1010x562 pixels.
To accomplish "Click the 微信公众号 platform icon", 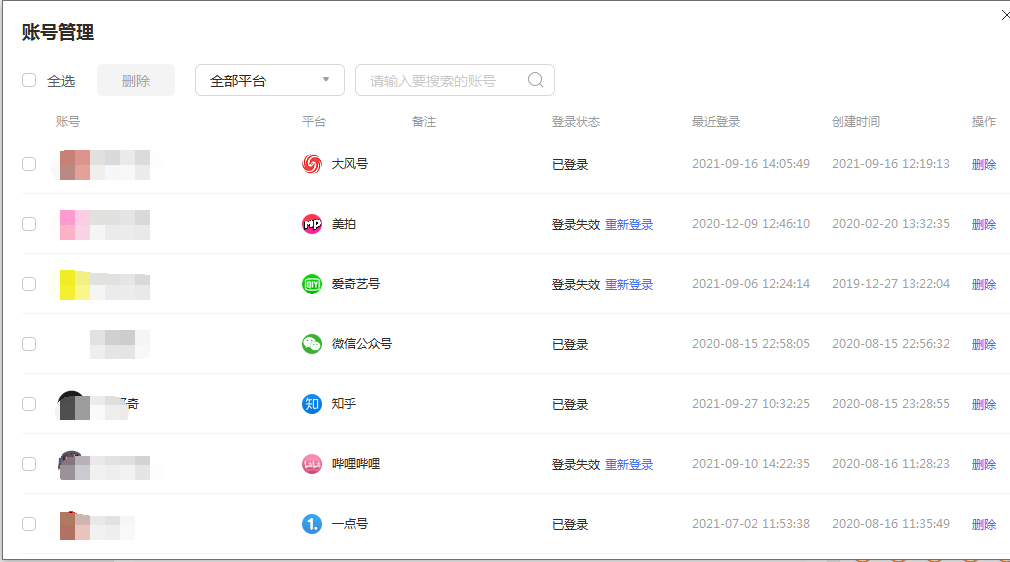I will [x=312, y=344].
